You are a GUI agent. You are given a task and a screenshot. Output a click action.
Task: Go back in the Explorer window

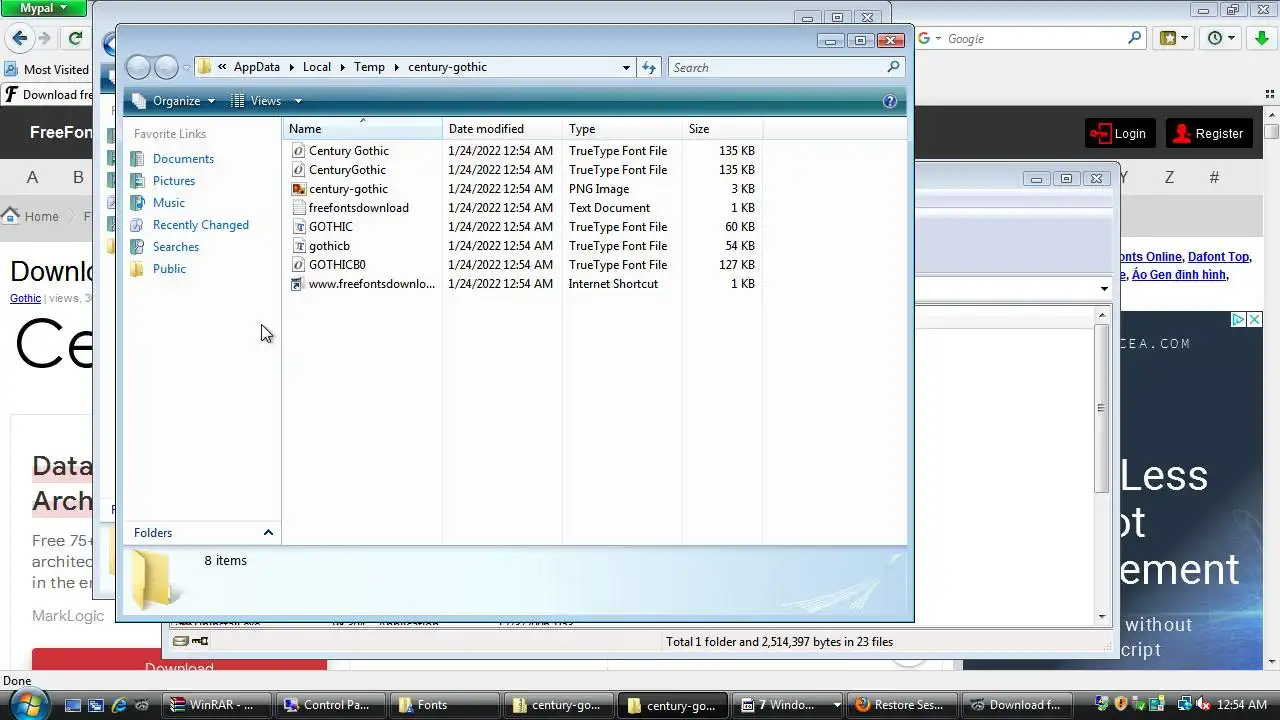[x=138, y=67]
